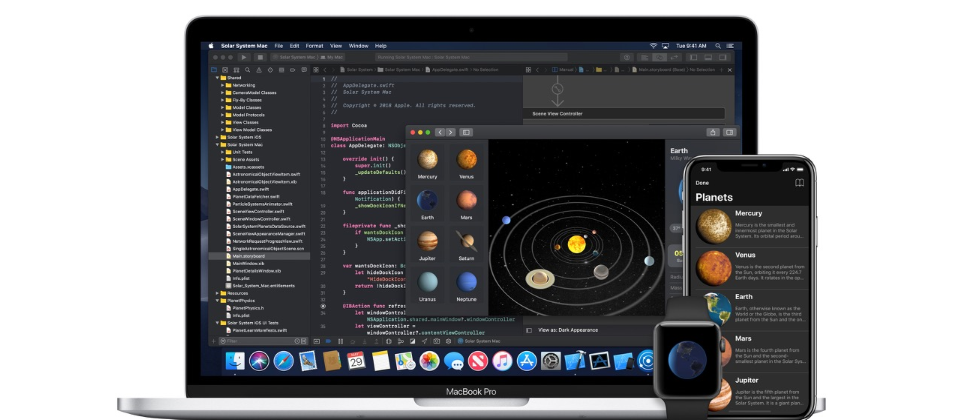Click the Share button in planet window
The height and width of the screenshot is (420, 960).
[713, 132]
